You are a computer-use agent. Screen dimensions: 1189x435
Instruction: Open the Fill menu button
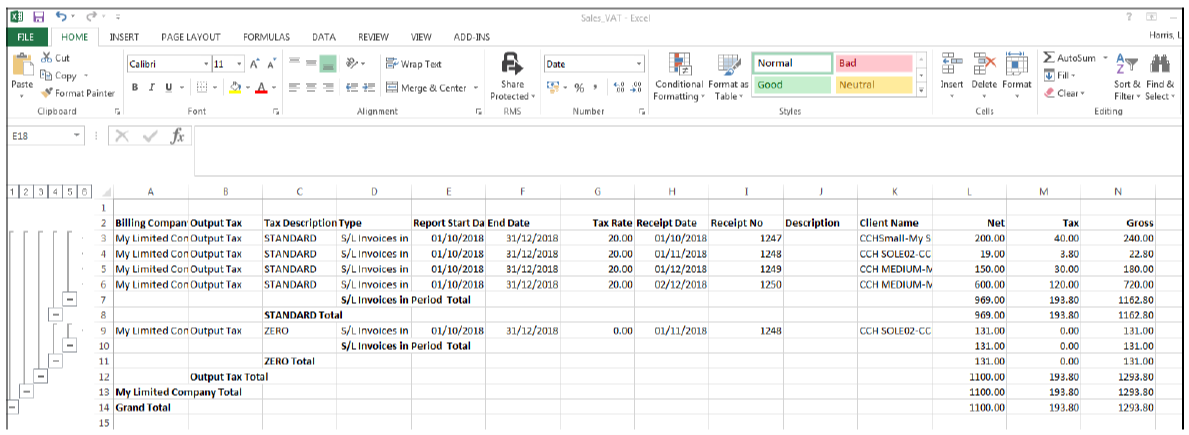point(1060,76)
